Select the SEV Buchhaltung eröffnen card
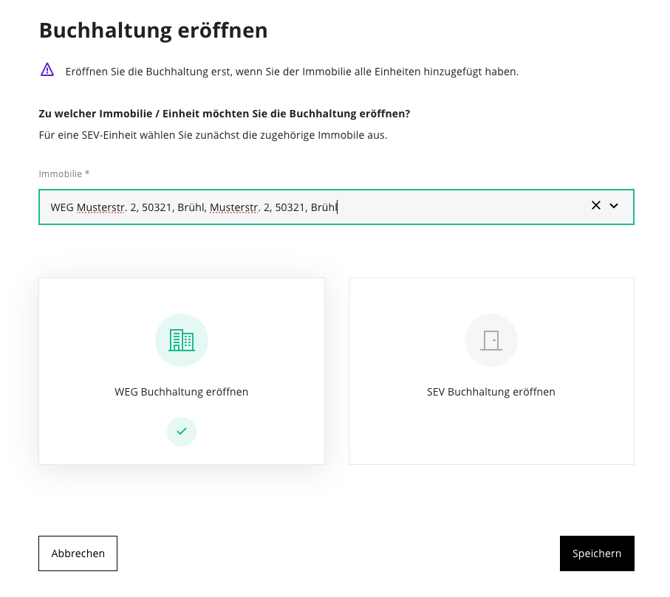 pyautogui.click(x=491, y=371)
